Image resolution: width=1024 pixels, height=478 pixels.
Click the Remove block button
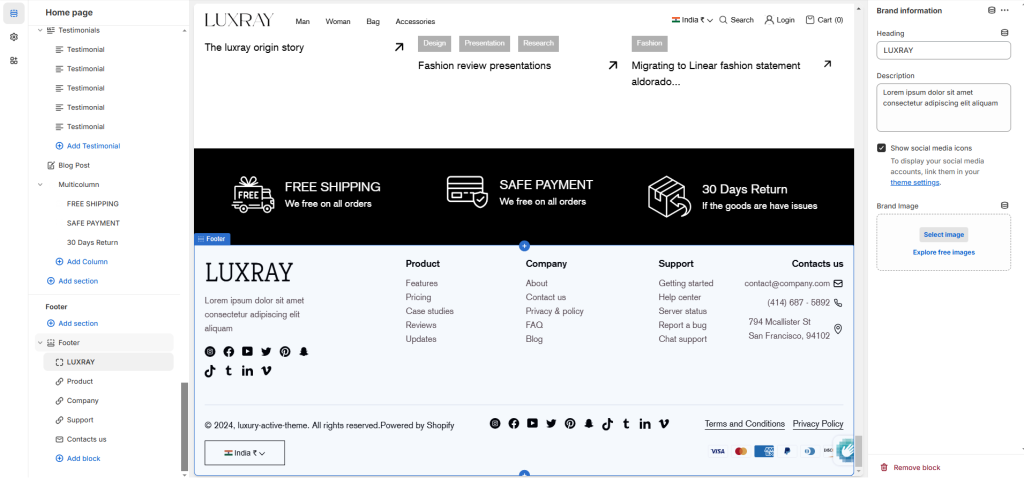click(x=910, y=468)
